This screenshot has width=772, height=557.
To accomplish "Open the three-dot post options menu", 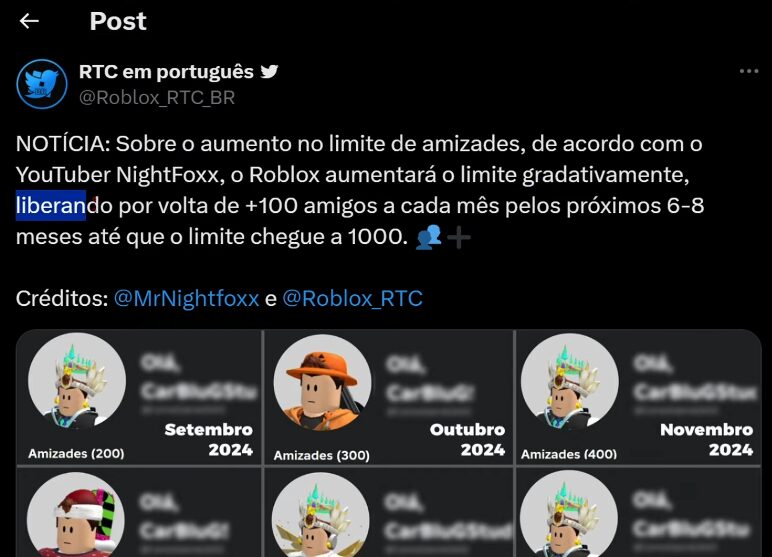I will pos(749,71).
